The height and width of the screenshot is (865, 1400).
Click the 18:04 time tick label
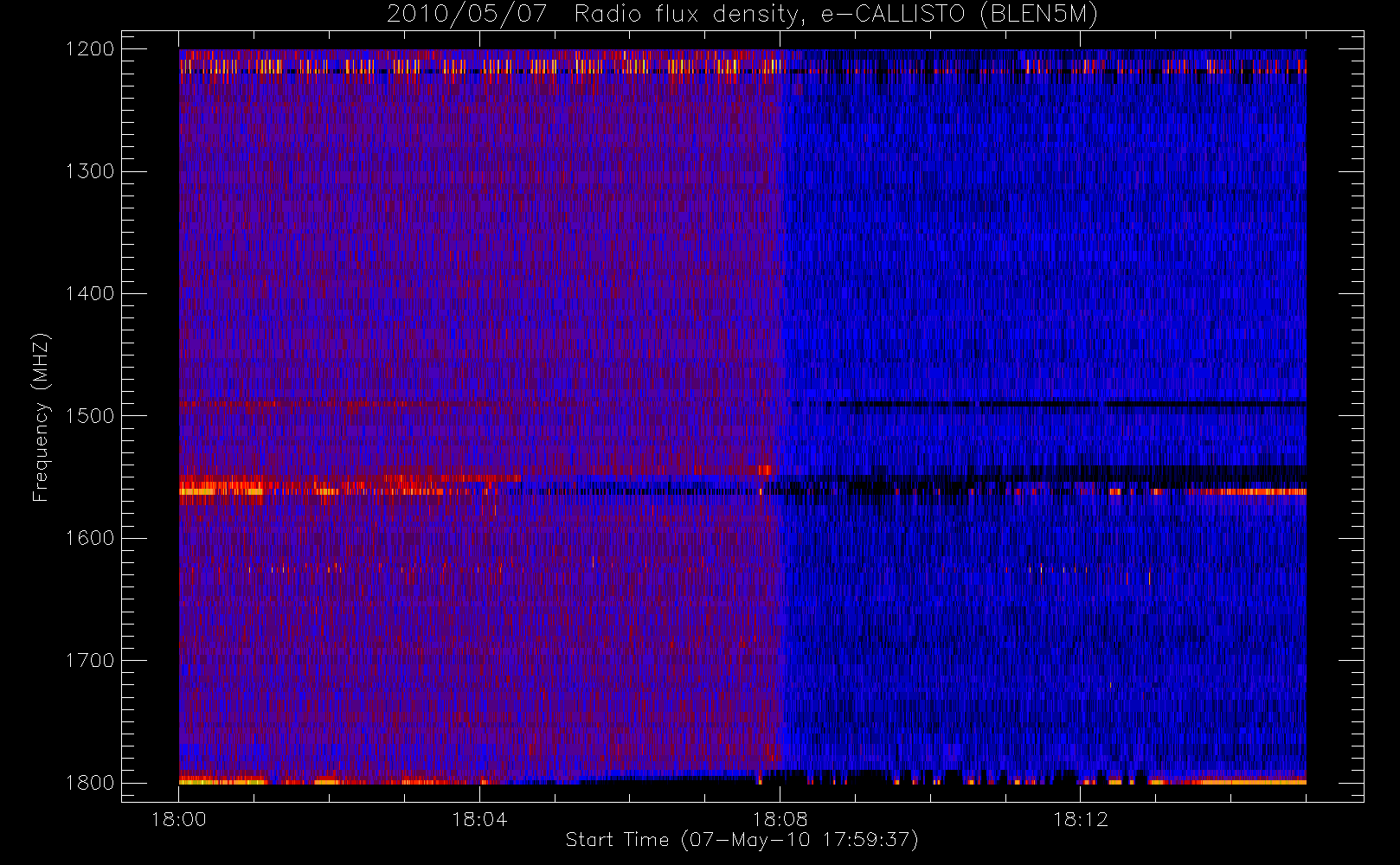(x=479, y=819)
